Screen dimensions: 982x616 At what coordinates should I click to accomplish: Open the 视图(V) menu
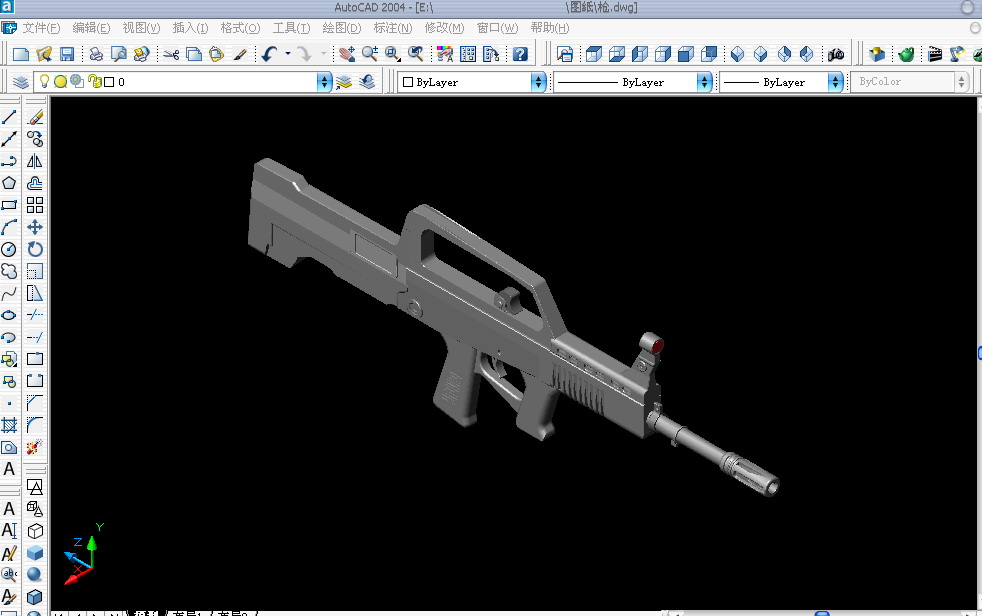(x=141, y=28)
